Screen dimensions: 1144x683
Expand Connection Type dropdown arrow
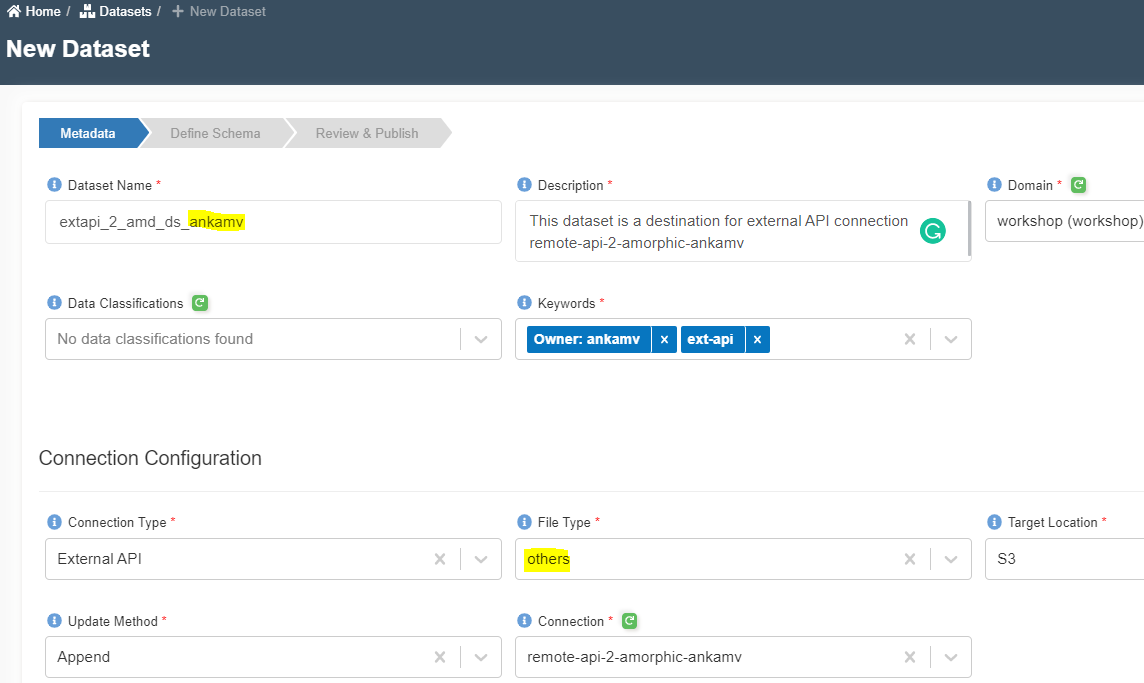pyautogui.click(x=481, y=559)
